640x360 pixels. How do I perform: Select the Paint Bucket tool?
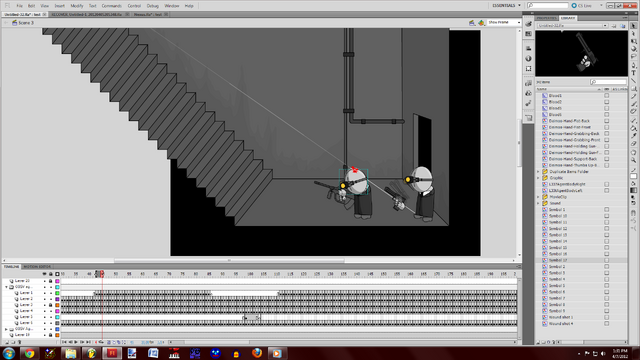point(633,129)
